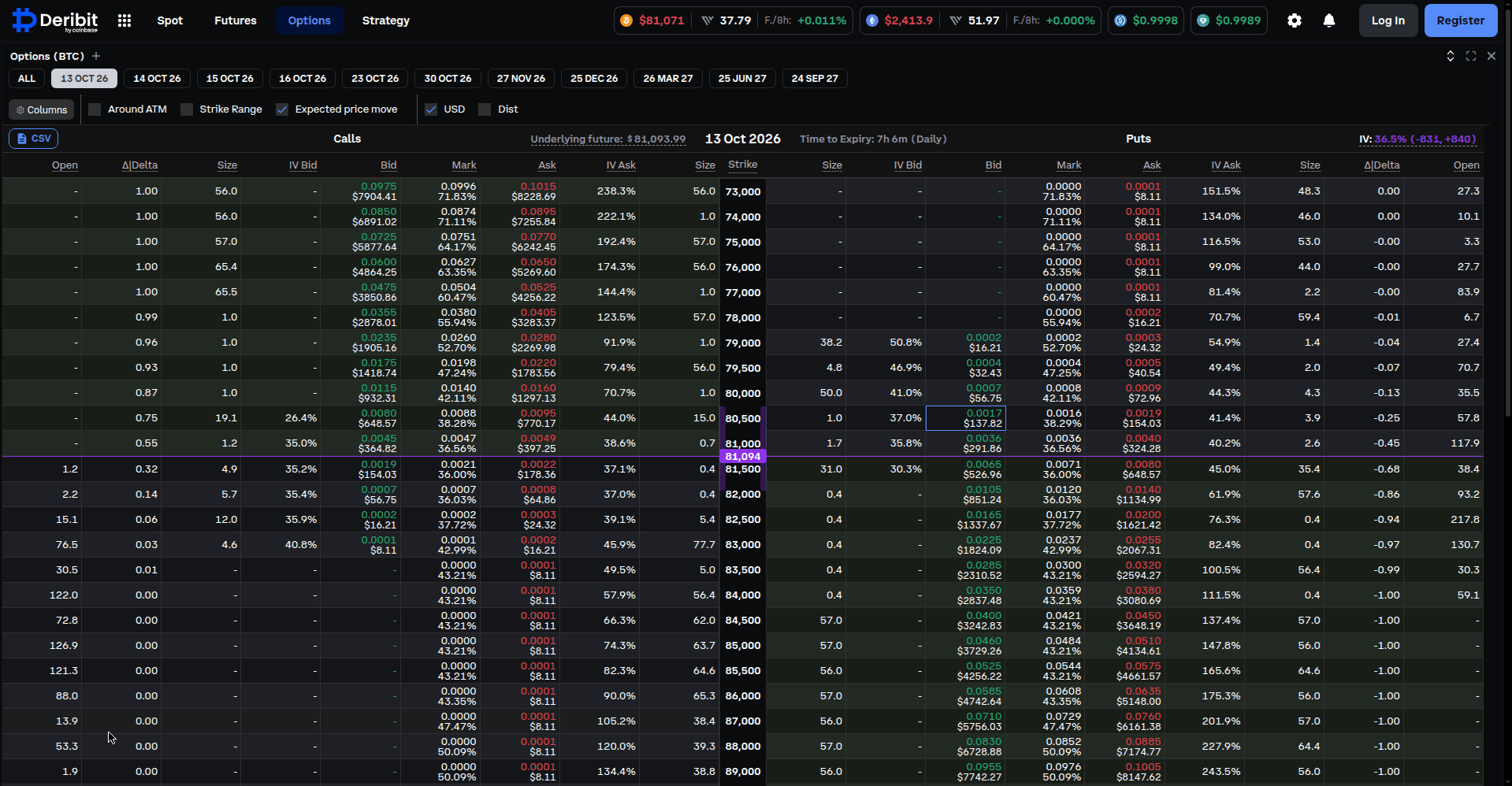Uncheck Expected price move checkbox
The height and width of the screenshot is (786, 1512).
tap(282, 109)
